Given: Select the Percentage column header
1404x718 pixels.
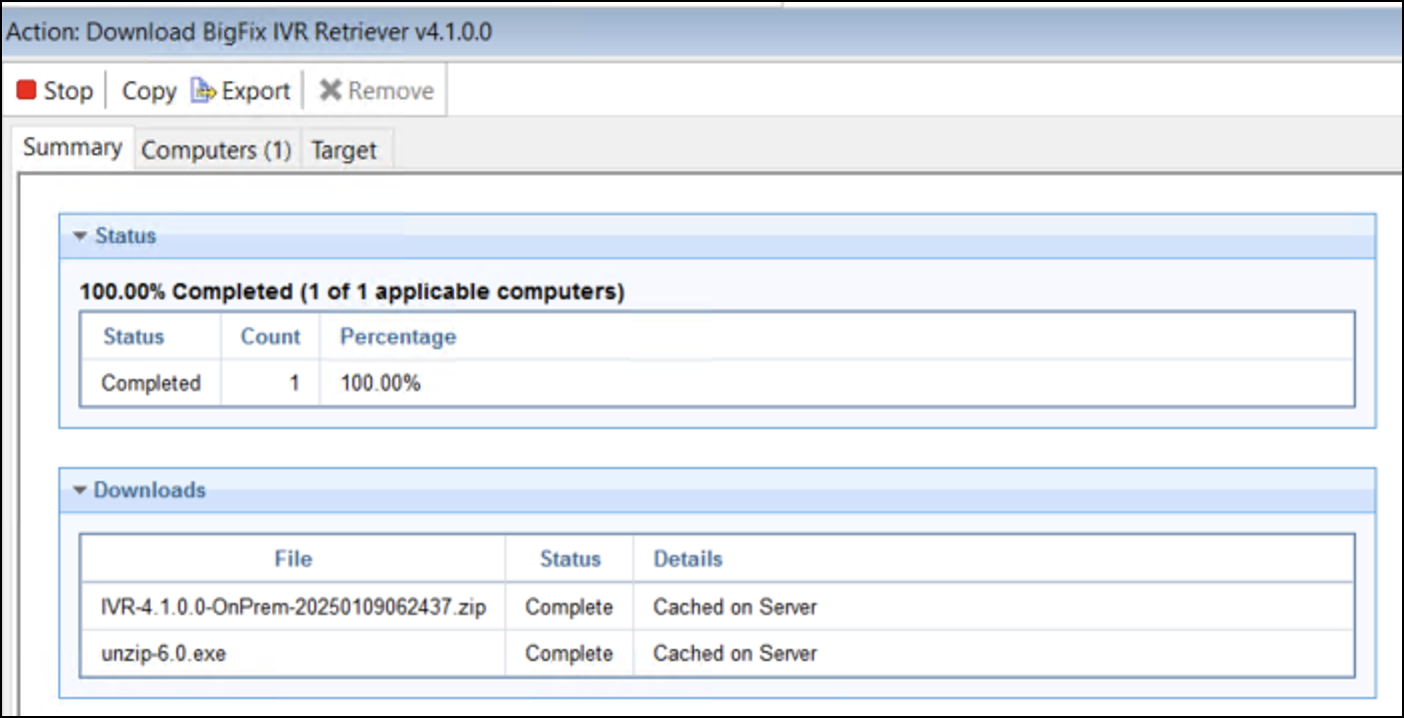Looking at the screenshot, I should 398,337.
